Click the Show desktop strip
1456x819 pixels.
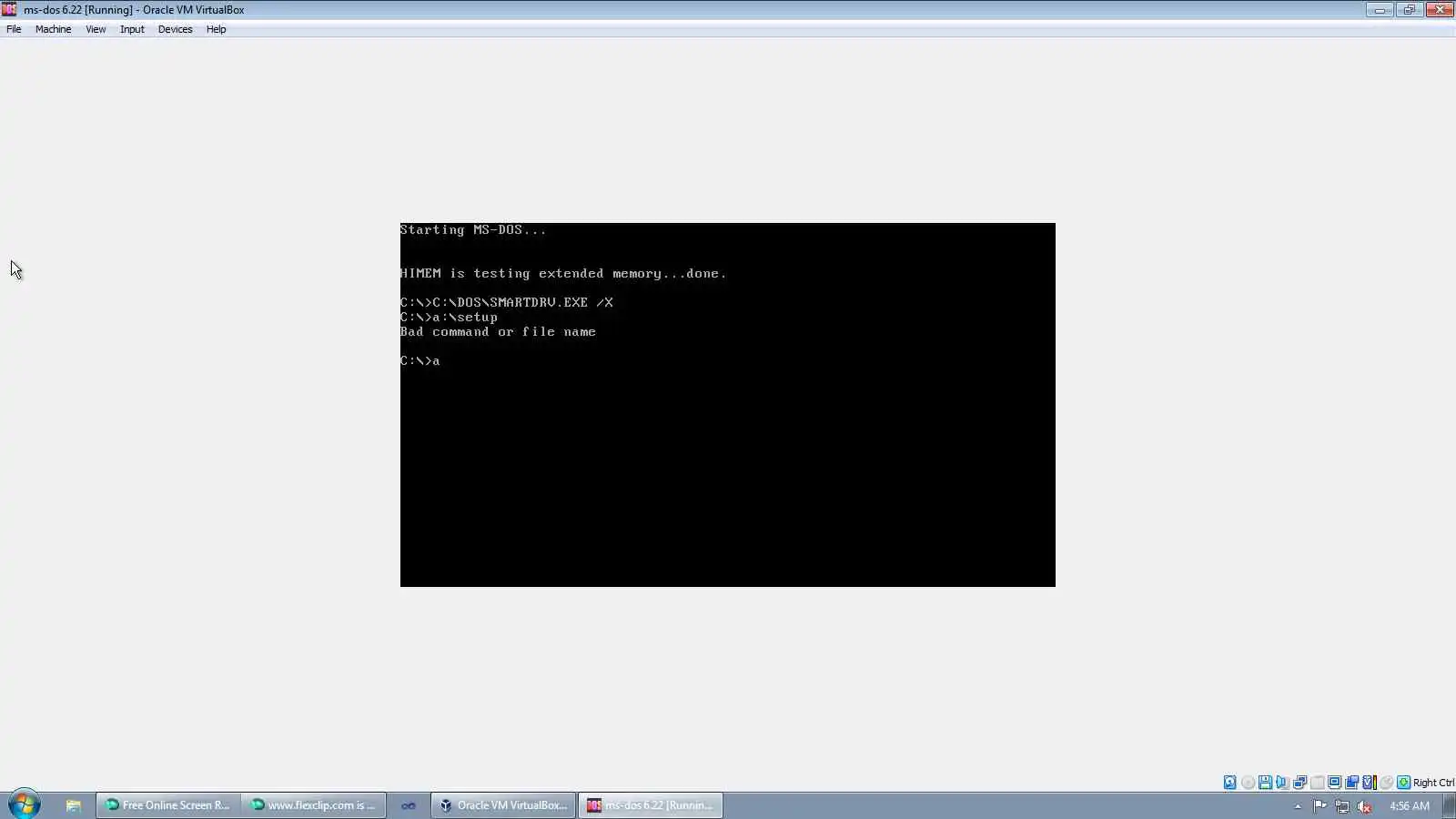[x=1449, y=805]
